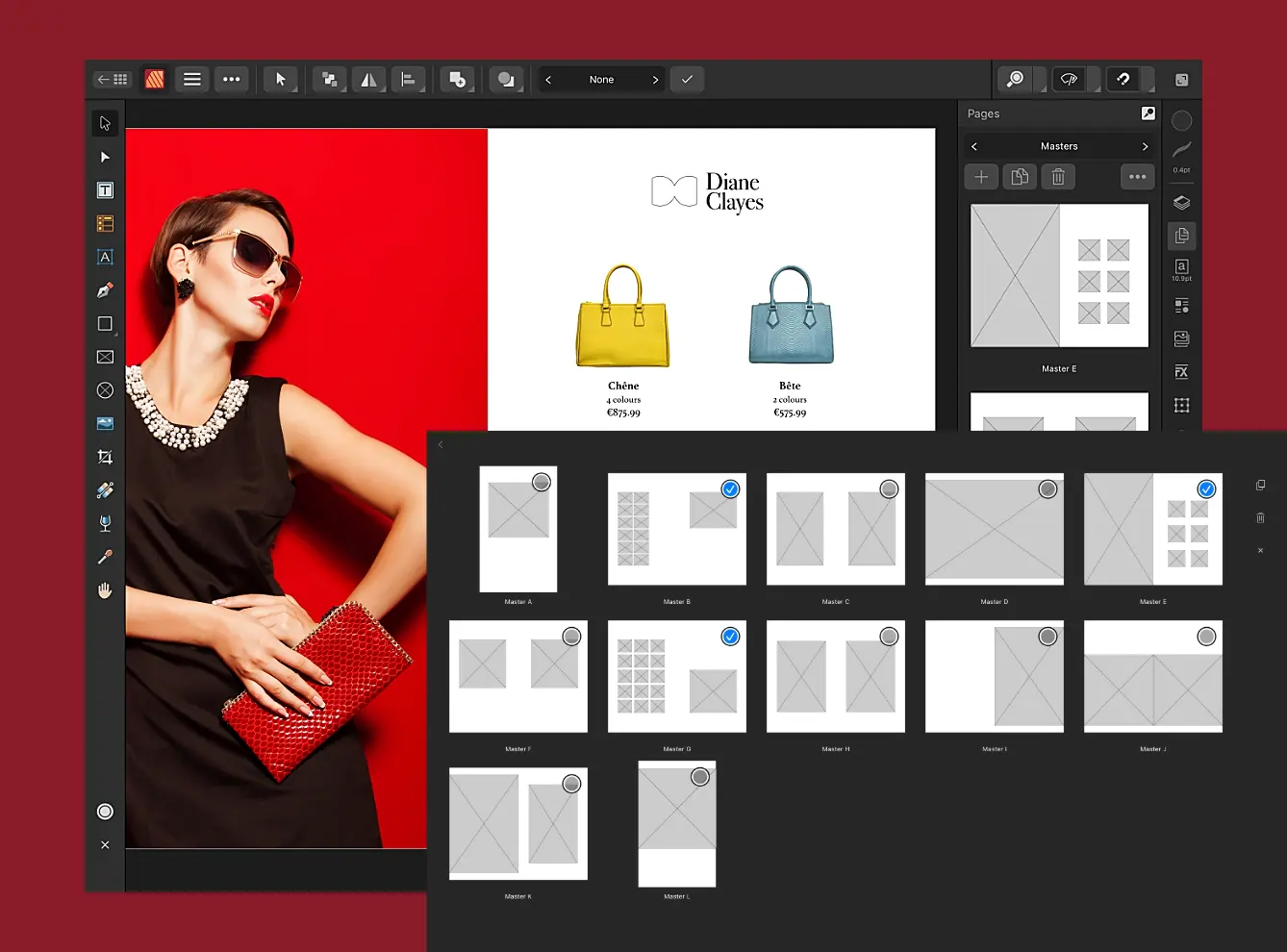Switch Pages section with right chevron

[1145, 146]
